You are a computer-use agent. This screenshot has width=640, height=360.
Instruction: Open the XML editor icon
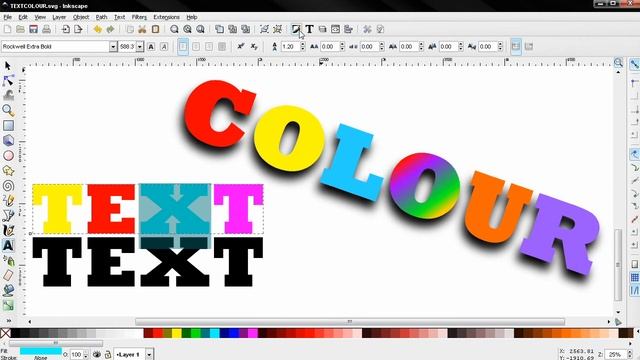(335, 29)
